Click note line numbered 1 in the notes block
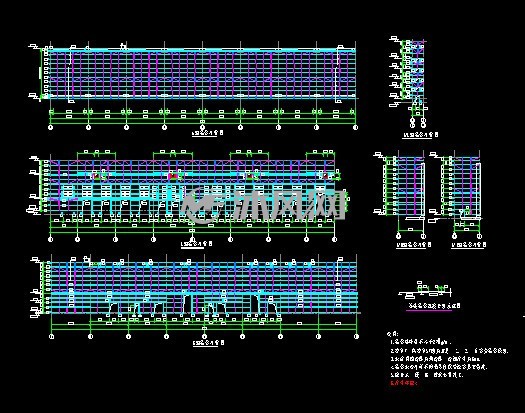Viewport: 525px width, 413px height. [x=421, y=342]
